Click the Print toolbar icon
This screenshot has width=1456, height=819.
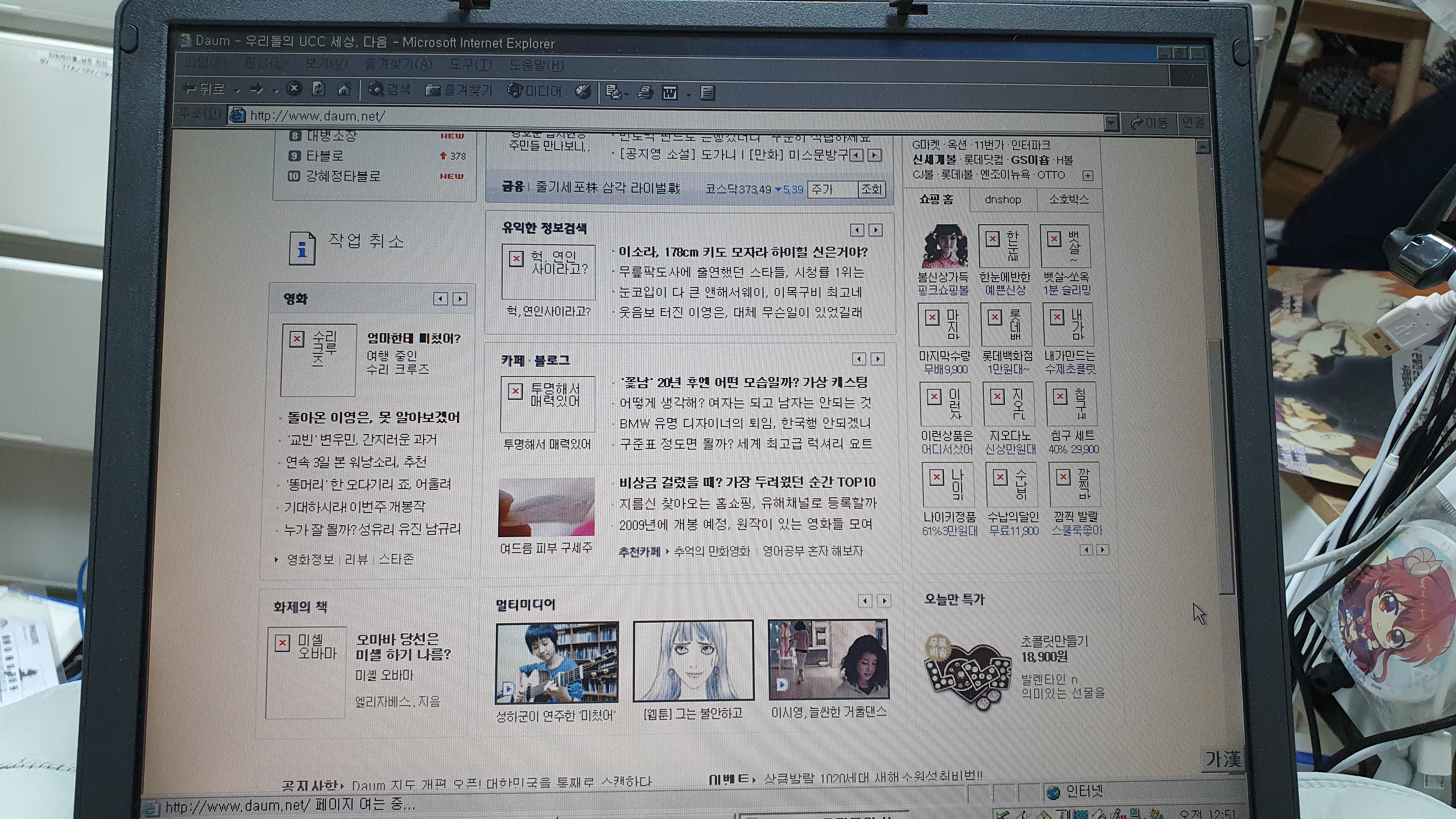coord(645,92)
